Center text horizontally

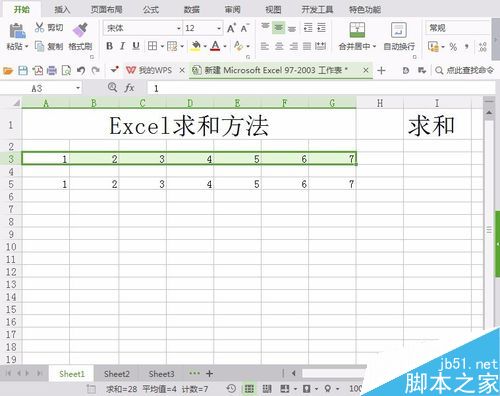[279, 46]
